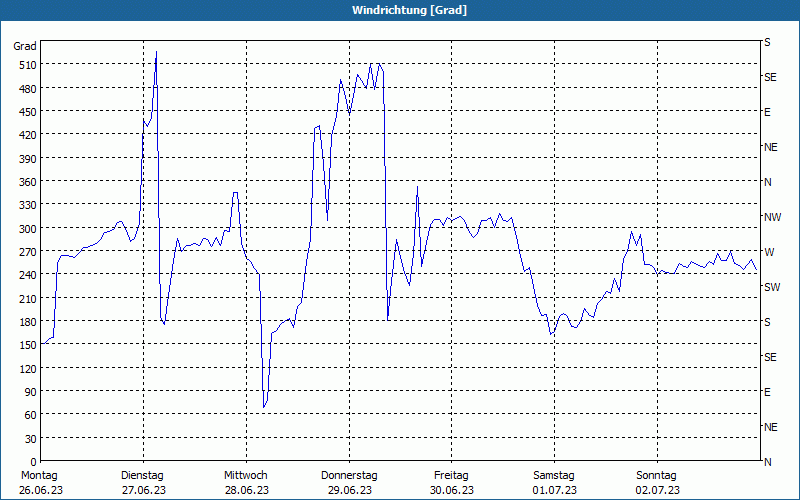Select the Dienstag day label
Image resolution: width=800 pixels, height=500 pixels.
[142, 476]
